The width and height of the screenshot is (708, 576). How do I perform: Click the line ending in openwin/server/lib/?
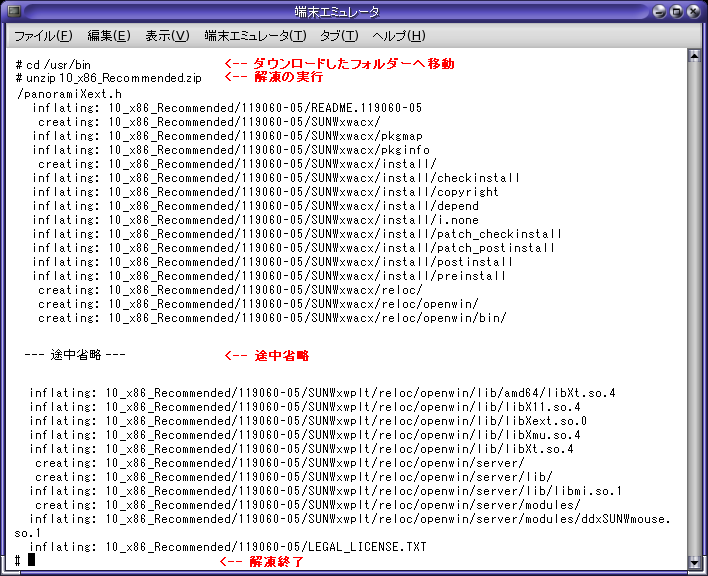294,477
